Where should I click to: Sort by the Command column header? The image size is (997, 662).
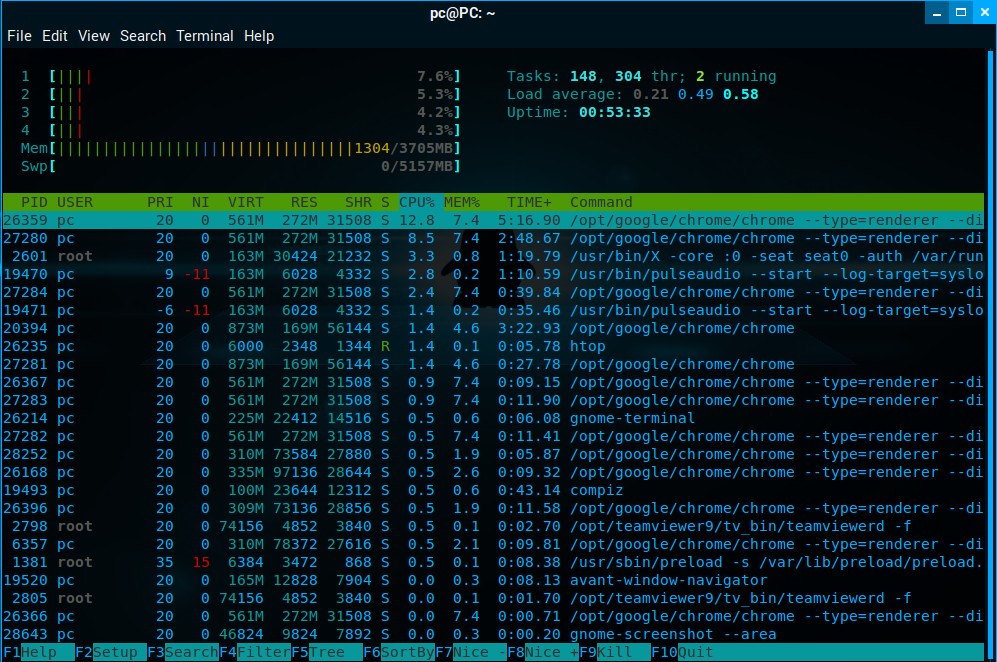[601, 202]
